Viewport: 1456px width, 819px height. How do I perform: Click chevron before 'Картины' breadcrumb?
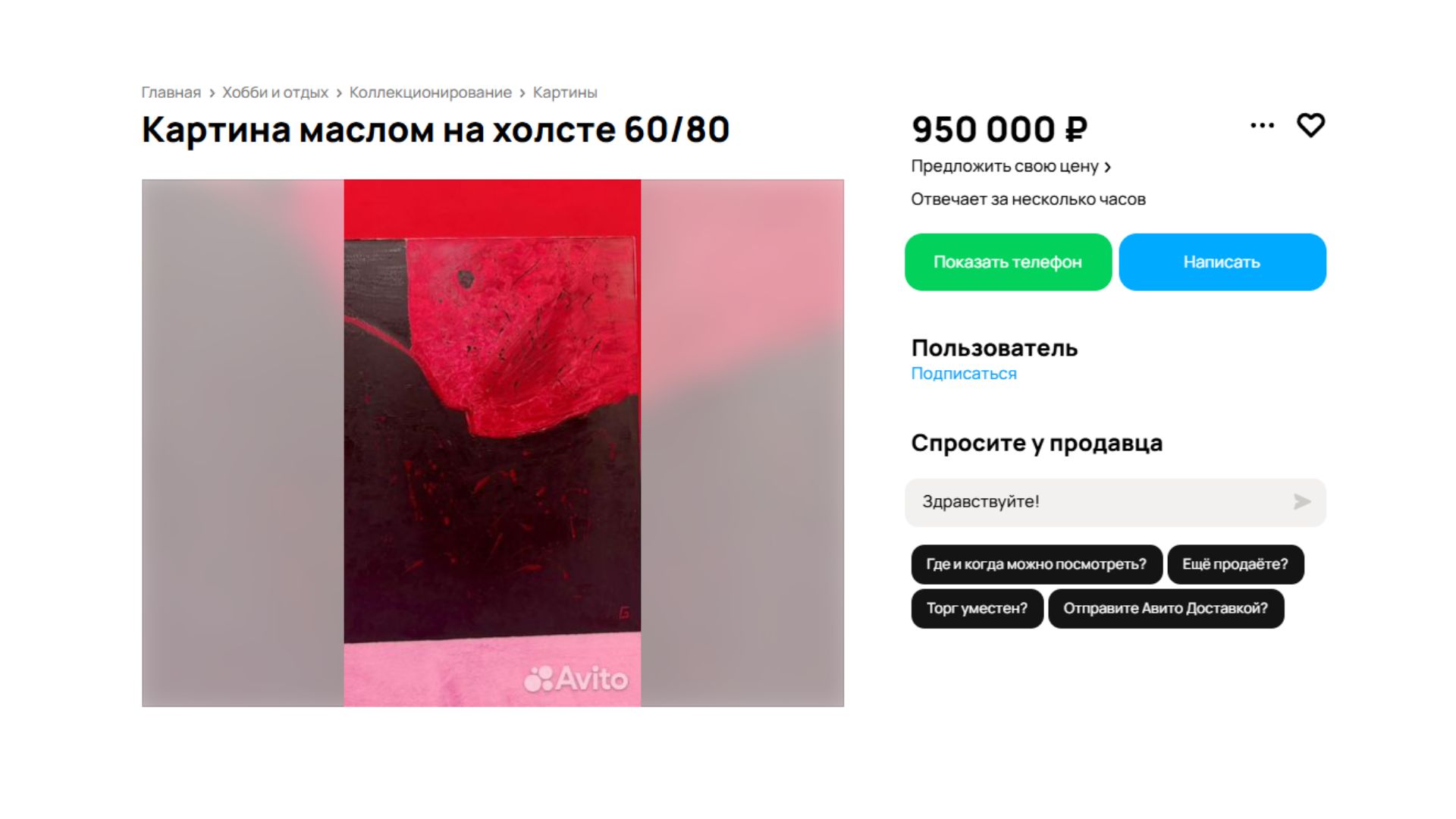tap(522, 93)
